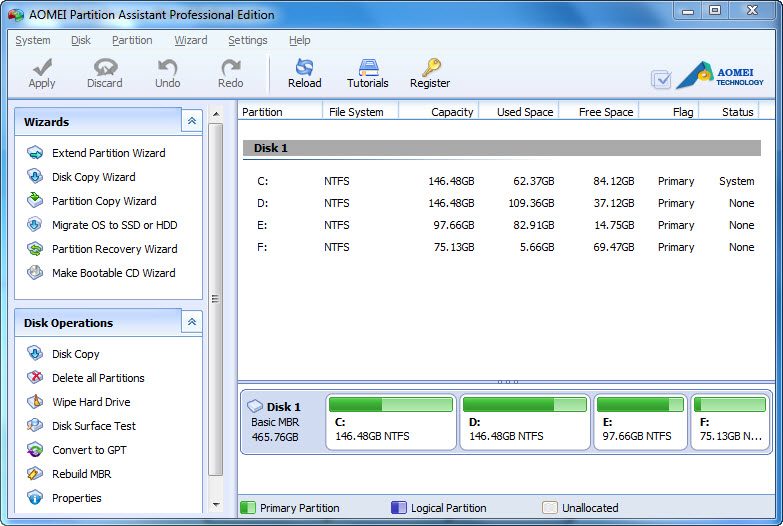
Task: Click the Convert to GPT icon
Action: (x=35, y=449)
